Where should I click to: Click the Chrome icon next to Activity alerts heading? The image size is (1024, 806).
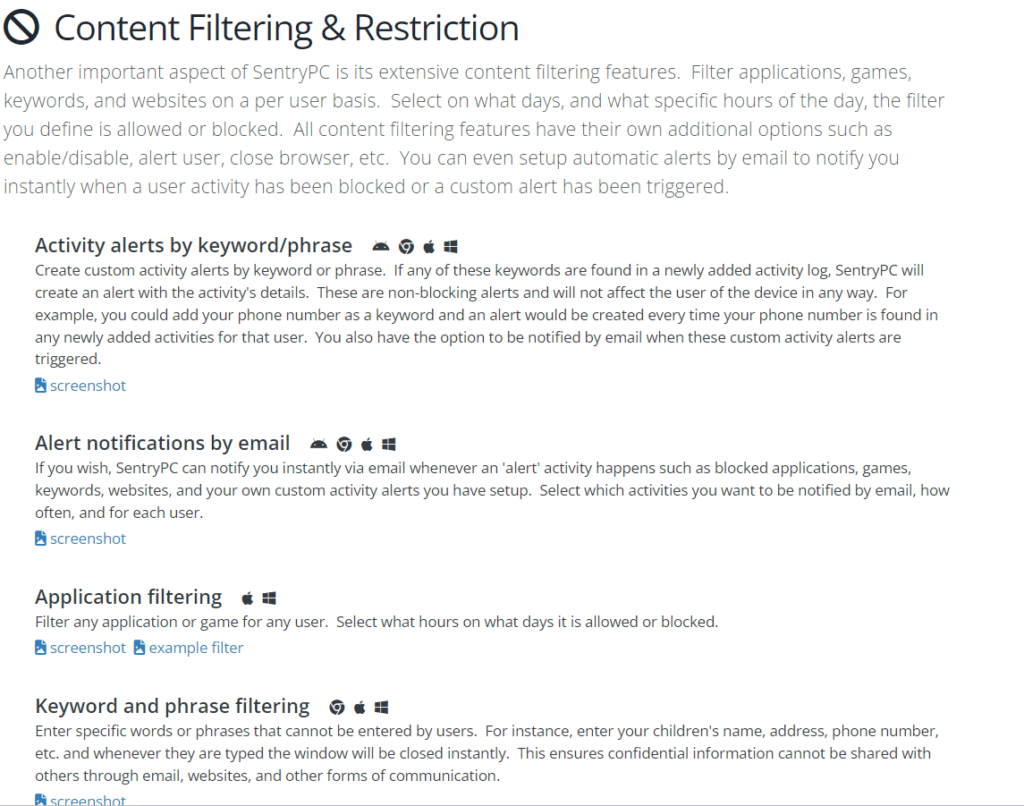406,247
